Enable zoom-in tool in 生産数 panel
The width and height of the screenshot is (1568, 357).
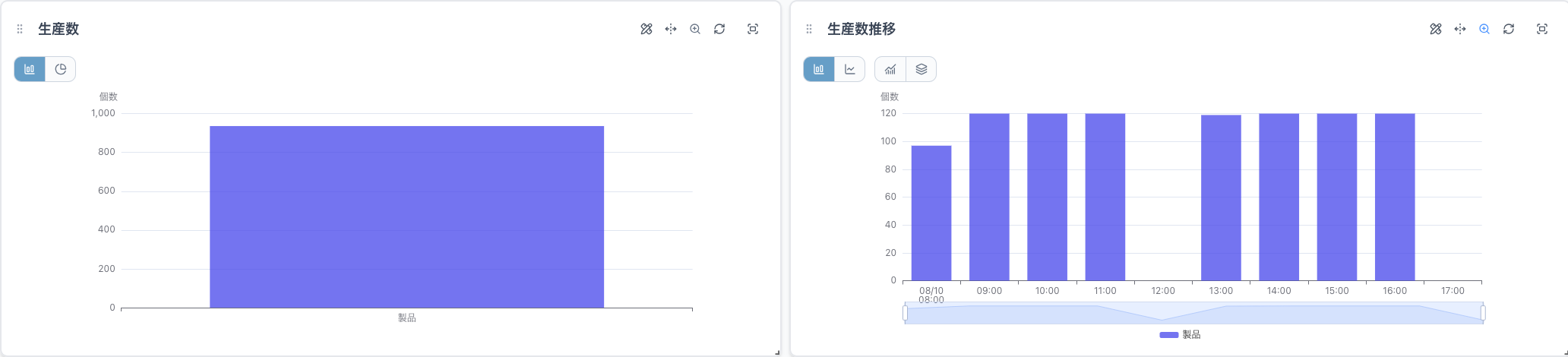tap(695, 29)
